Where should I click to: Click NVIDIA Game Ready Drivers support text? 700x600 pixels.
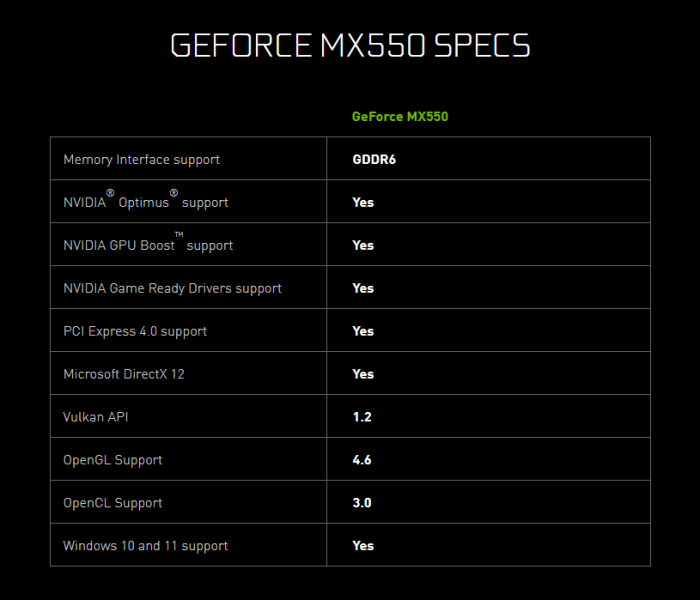coord(172,288)
